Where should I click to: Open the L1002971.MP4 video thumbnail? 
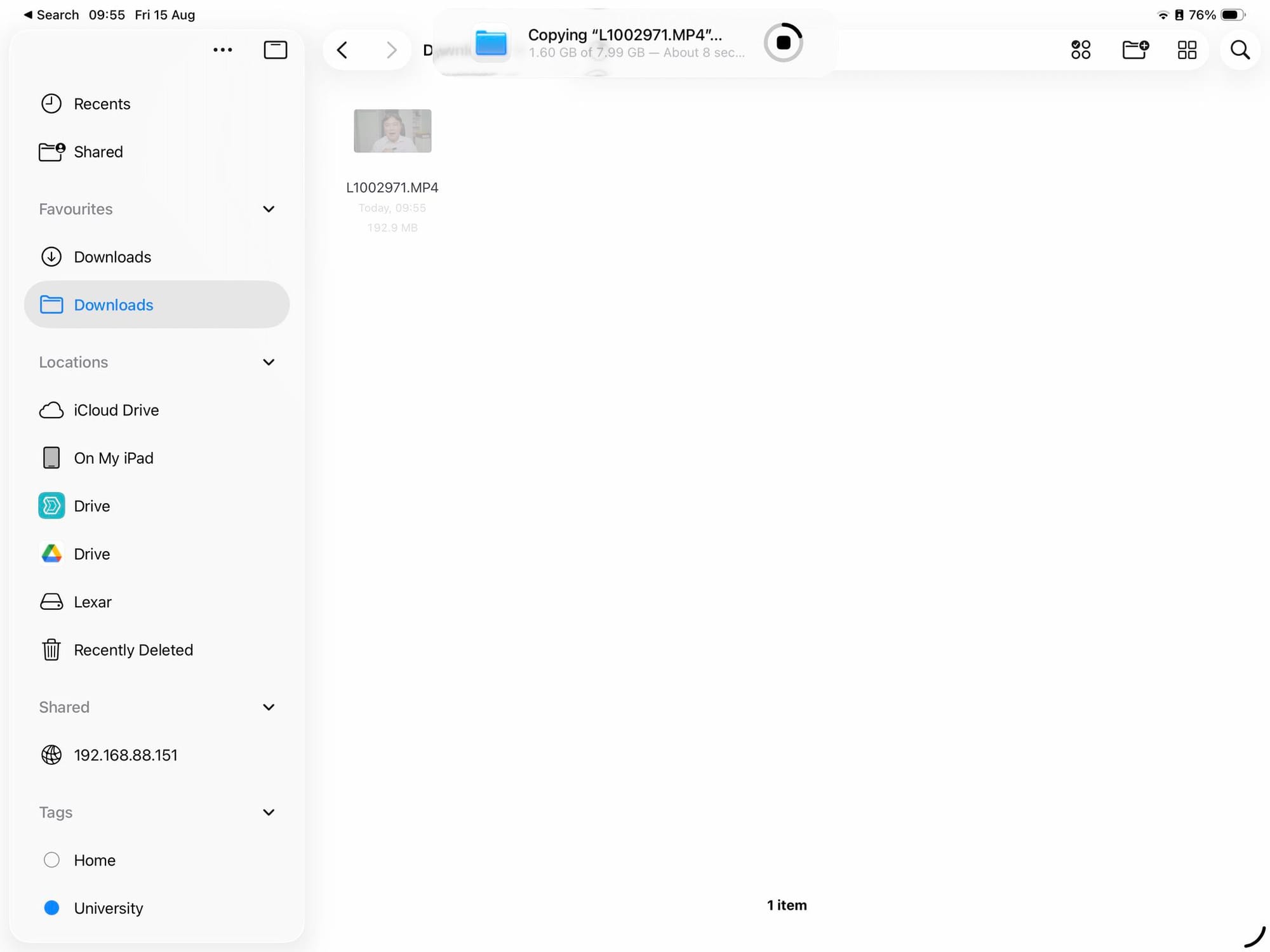coord(392,131)
